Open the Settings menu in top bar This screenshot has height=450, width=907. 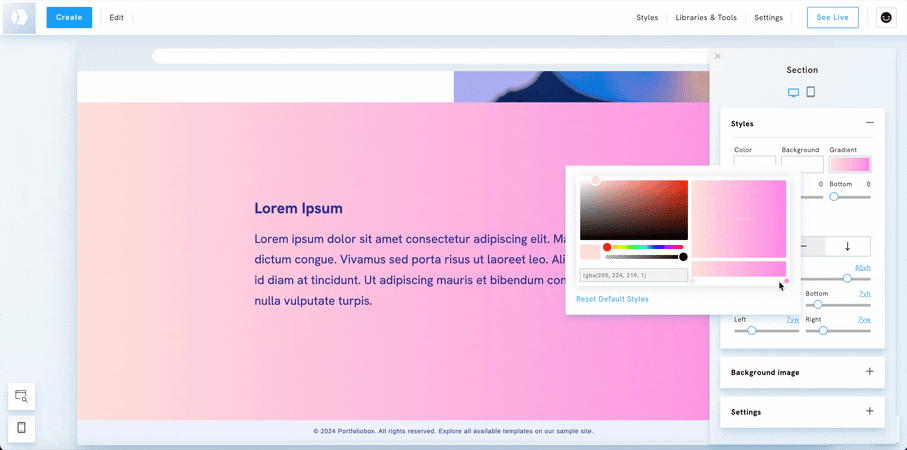(x=768, y=18)
